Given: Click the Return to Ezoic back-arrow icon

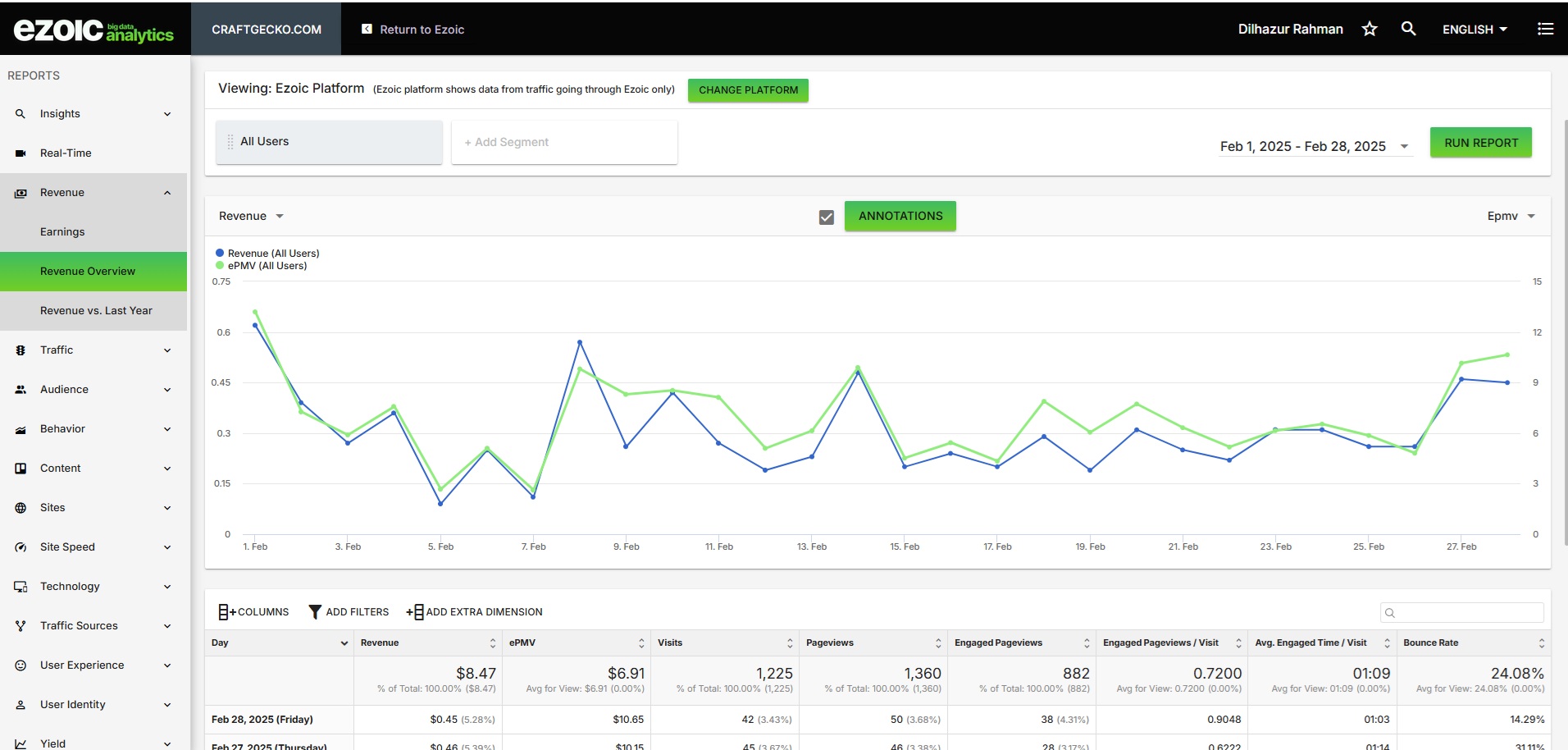Looking at the screenshot, I should tap(367, 29).
